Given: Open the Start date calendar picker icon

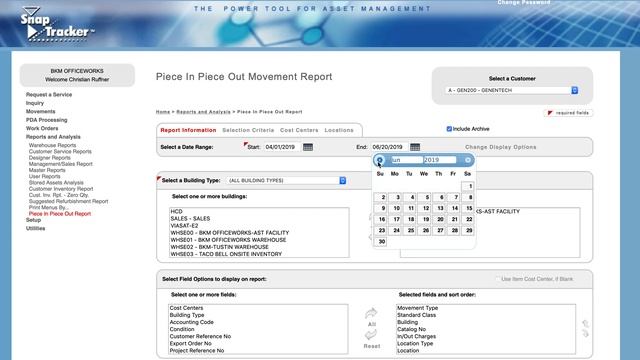Looking at the screenshot, I should [x=308, y=147].
